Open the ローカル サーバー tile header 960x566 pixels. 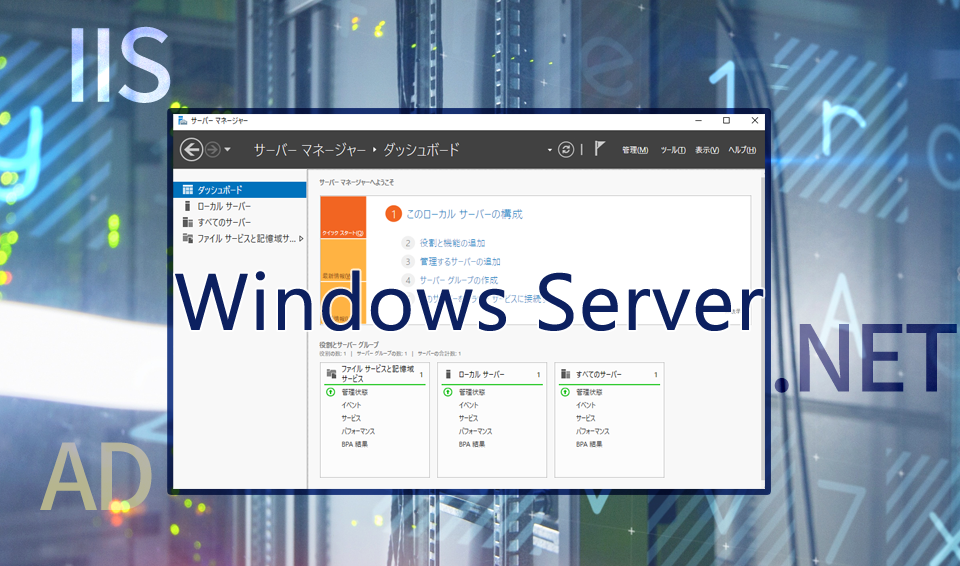click(492, 374)
